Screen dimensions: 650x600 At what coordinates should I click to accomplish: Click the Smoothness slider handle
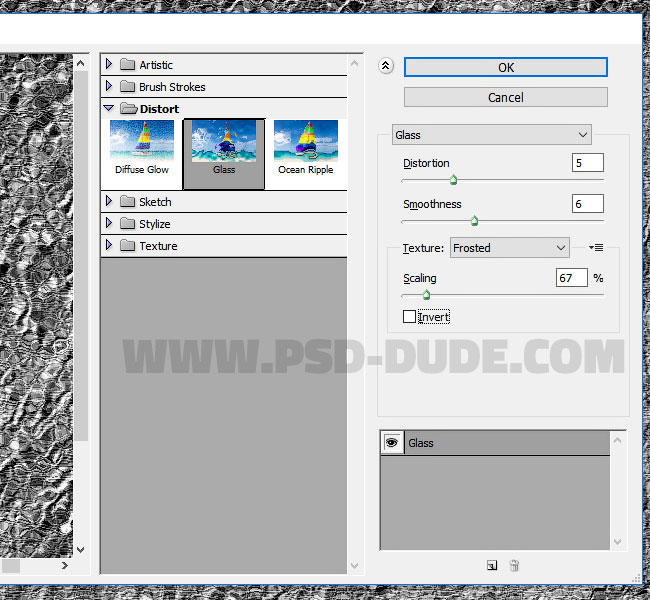coord(475,221)
